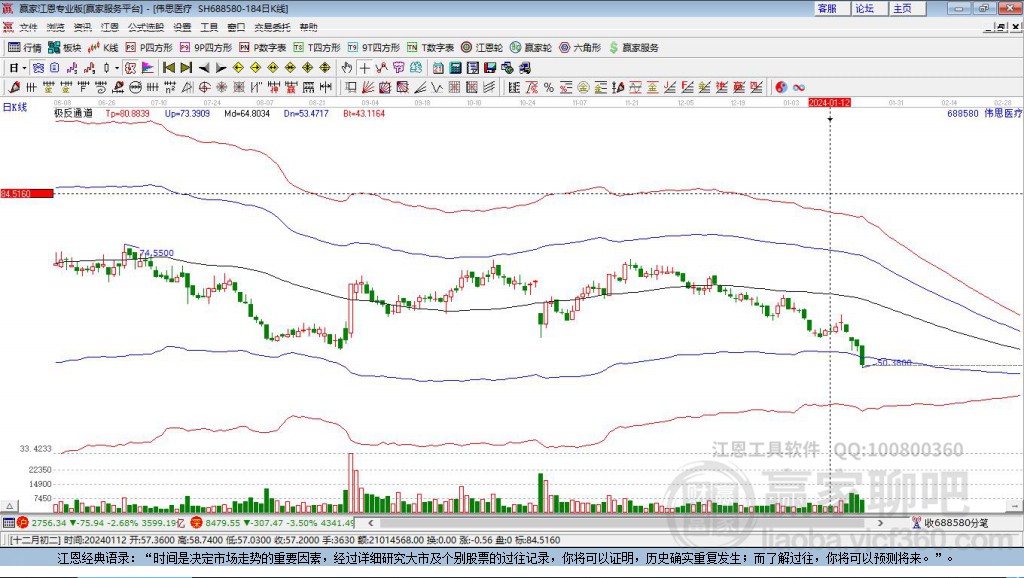
Task: Select the zigzag wave line tool
Action: click(437, 88)
